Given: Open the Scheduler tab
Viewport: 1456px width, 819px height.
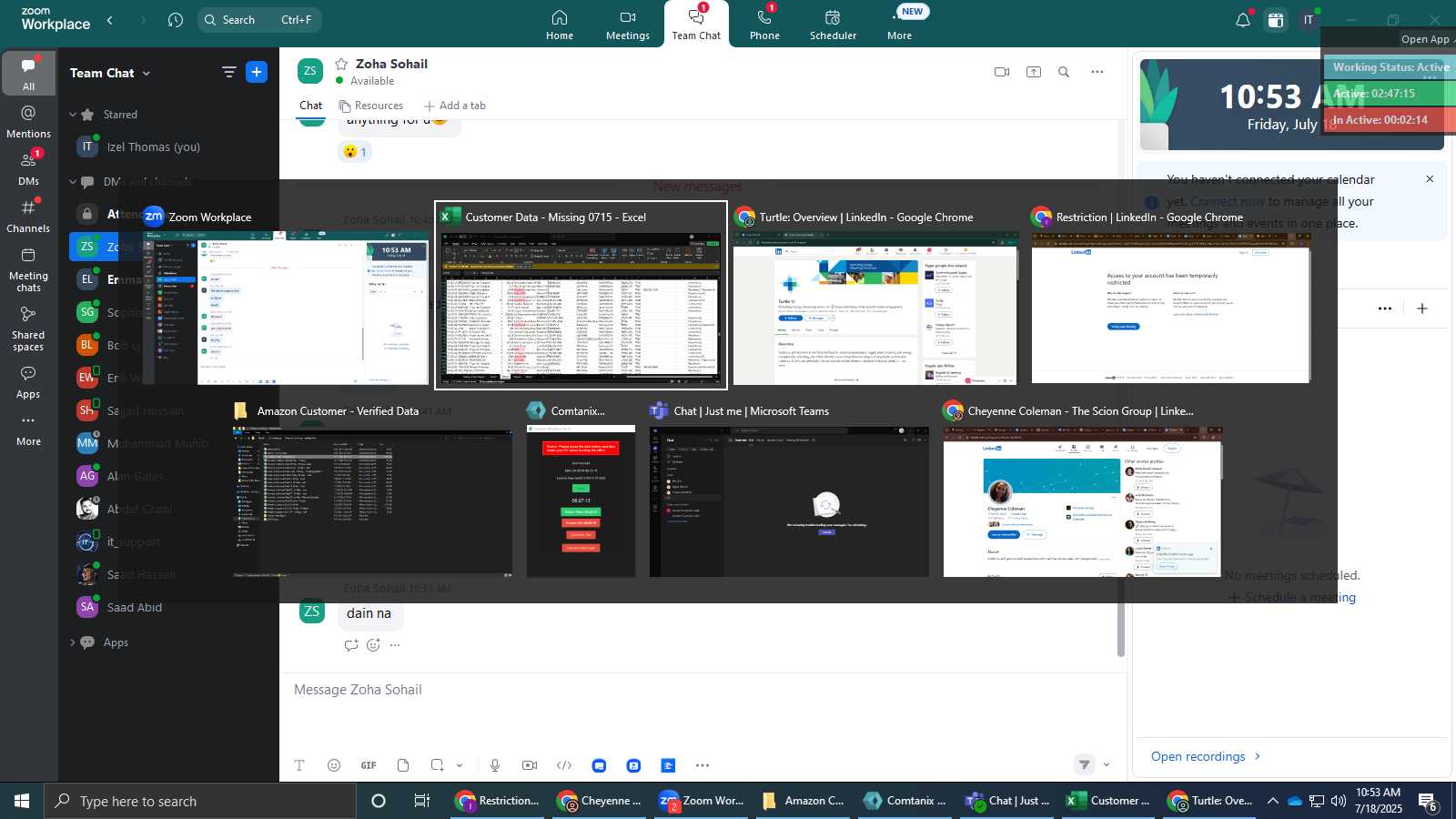Looking at the screenshot, I should [833, 25].
